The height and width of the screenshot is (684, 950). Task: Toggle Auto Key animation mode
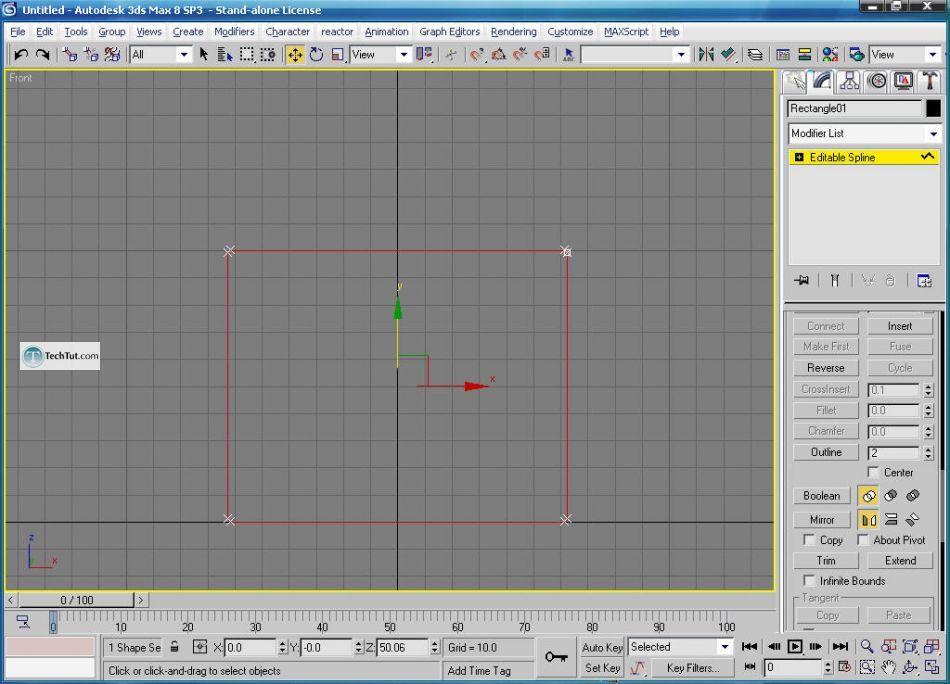click(x=602, y=647)
